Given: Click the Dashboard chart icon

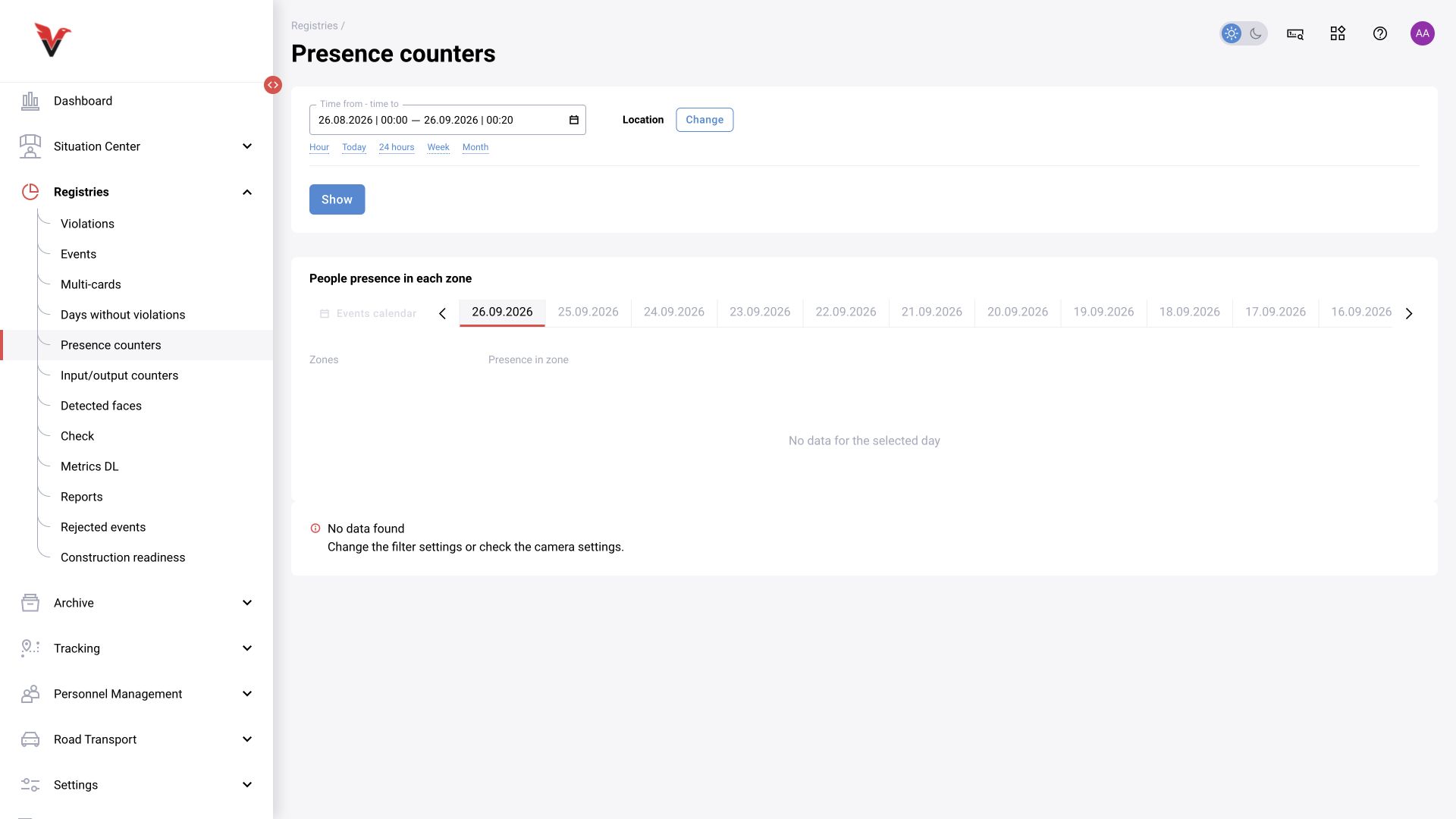Looking at the screenshot, I should 30,101.
